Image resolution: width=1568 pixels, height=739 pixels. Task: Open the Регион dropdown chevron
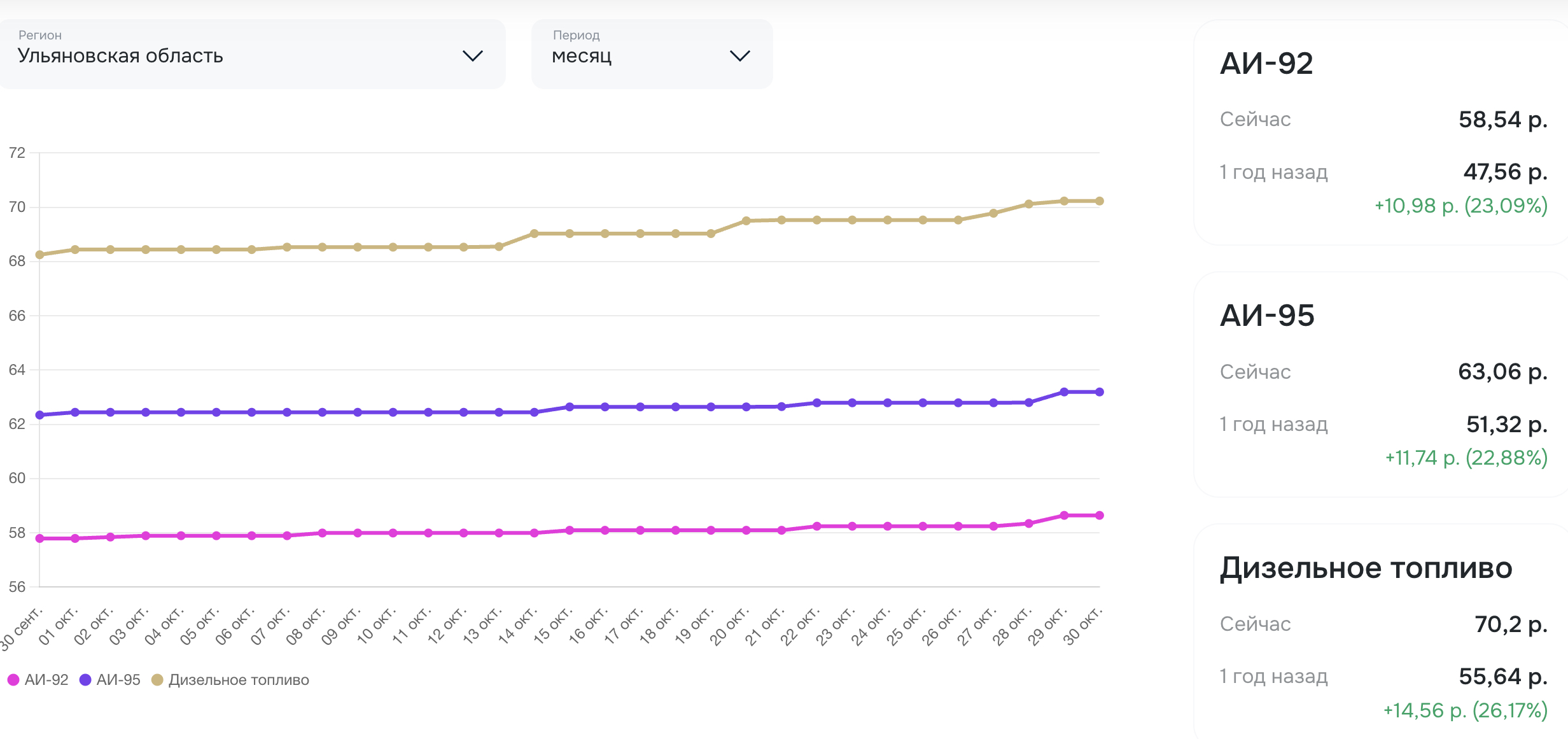pyautogui.click(x=472, y=56)
